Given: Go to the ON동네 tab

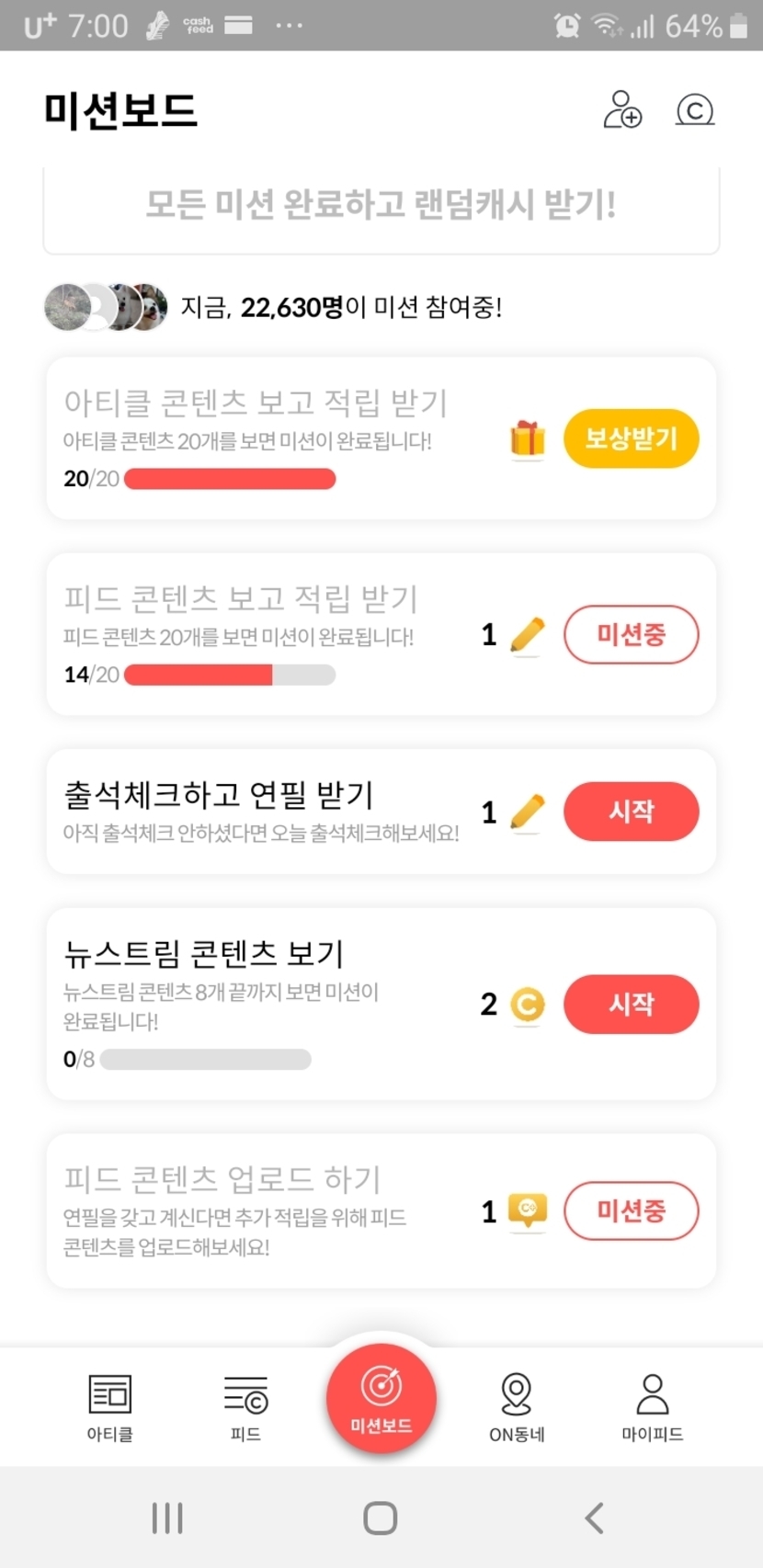Looking at the screenshot, I should coord(517,1406).
